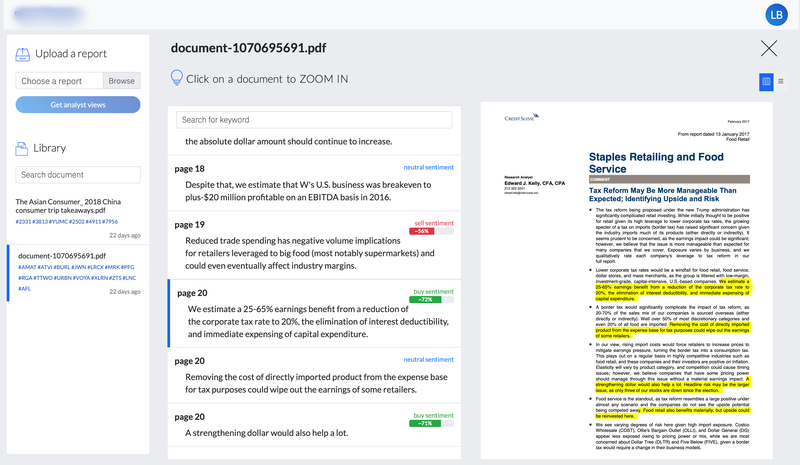Click the #LRCX tag
Screen dimensions: 800x465
tap(96, 267)
